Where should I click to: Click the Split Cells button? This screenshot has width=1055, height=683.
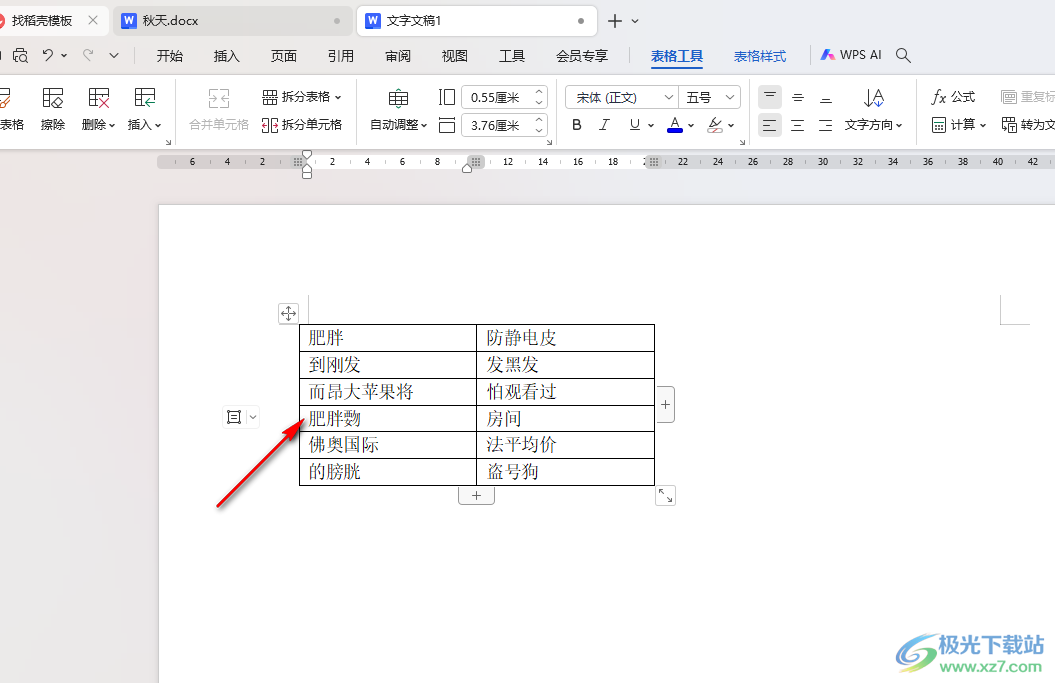(x=302, y=124)
